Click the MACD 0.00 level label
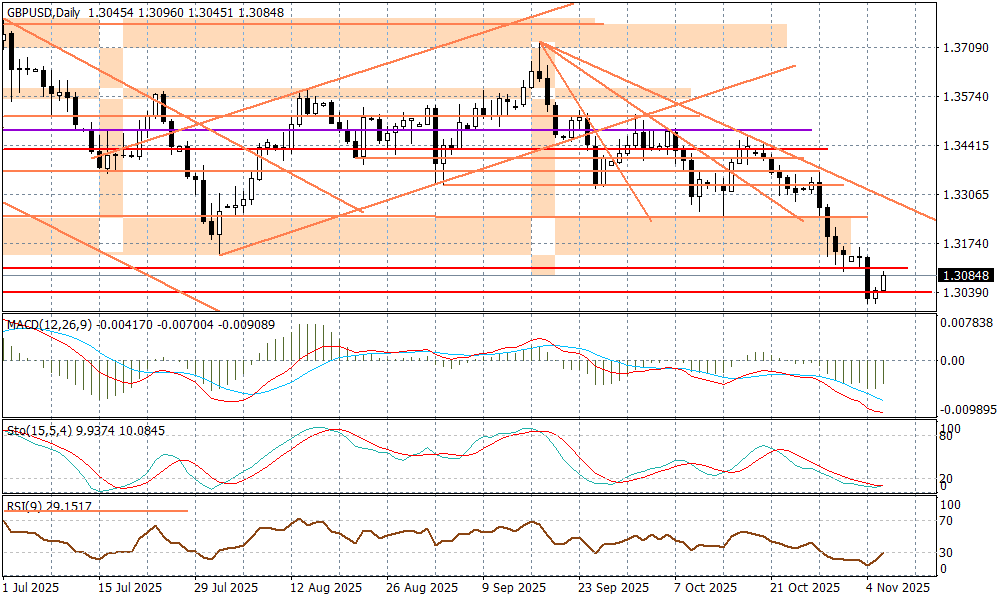This screenshot has height=600, width=1000. [x=957, y=360]
